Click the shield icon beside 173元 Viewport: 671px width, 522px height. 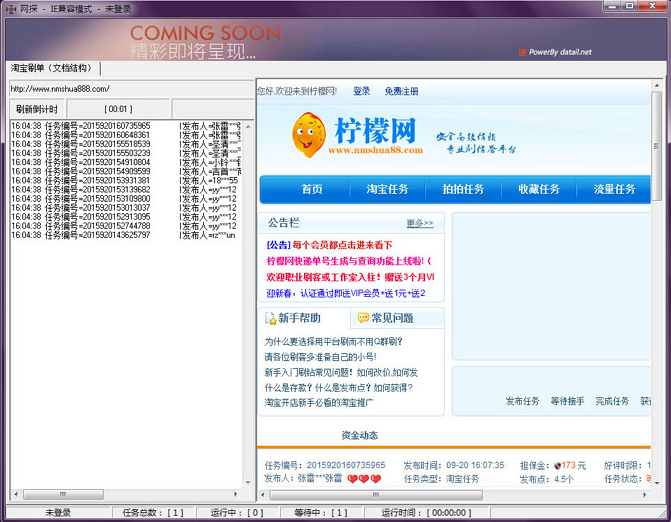click(x=557, y=466)
